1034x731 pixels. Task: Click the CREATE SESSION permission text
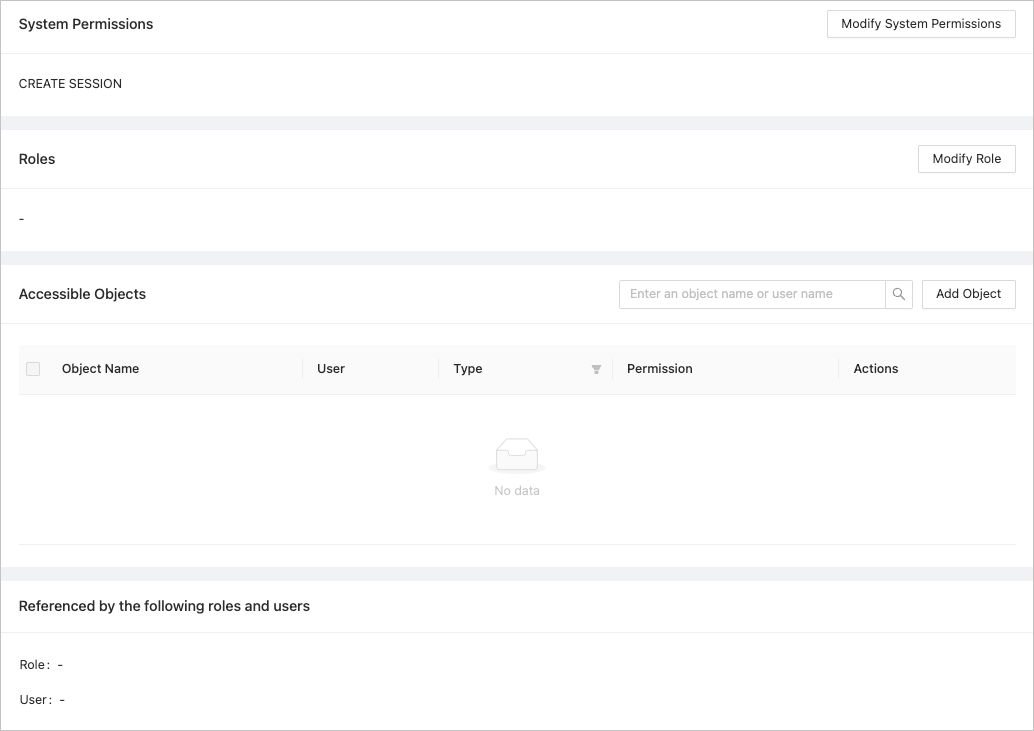pyautogui.click(x=70, y=84)
